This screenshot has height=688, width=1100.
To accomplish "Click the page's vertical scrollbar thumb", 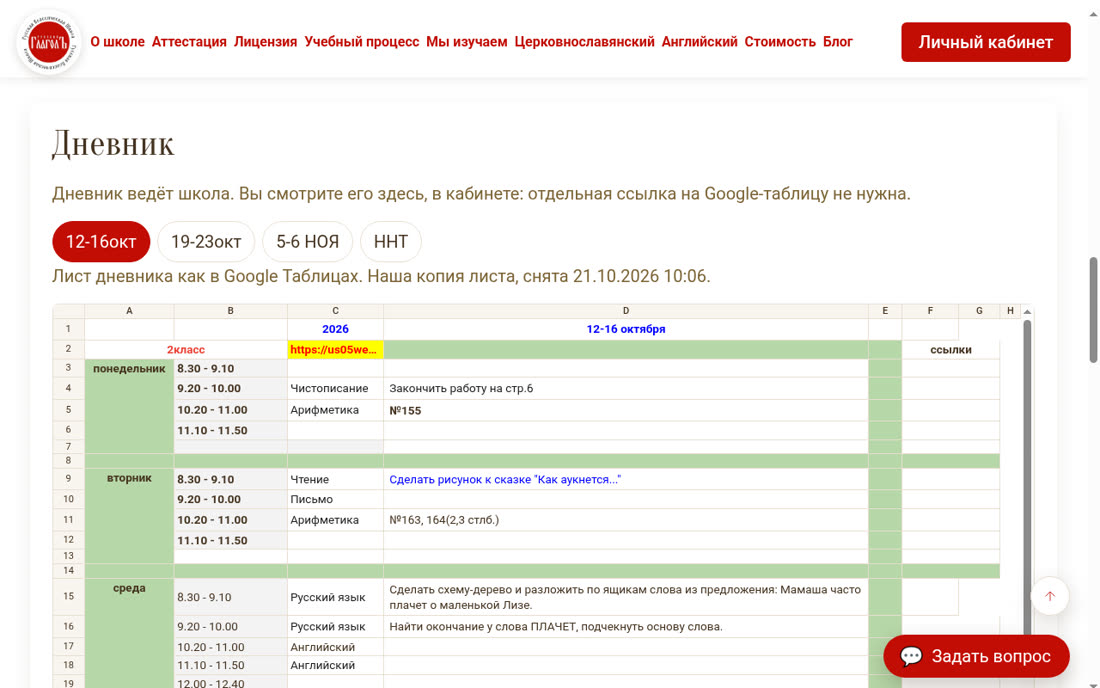I will (1093, 310).
